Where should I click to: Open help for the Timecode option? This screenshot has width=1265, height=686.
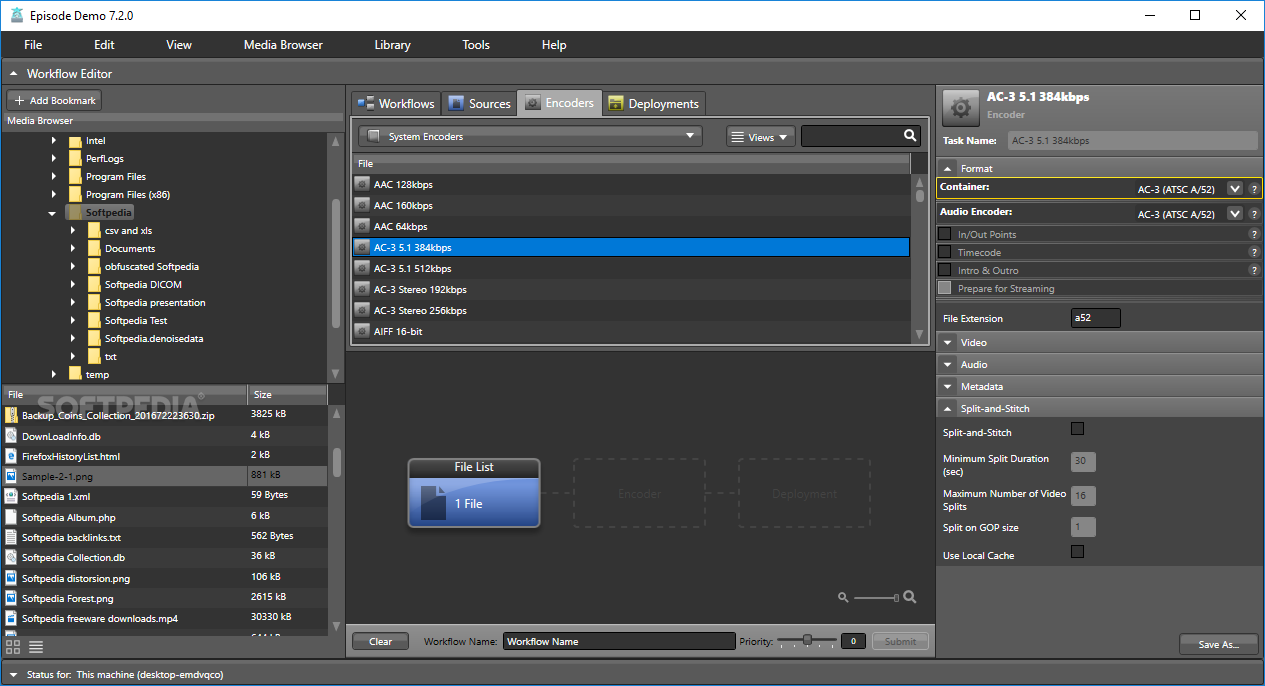coord(1254,252)
